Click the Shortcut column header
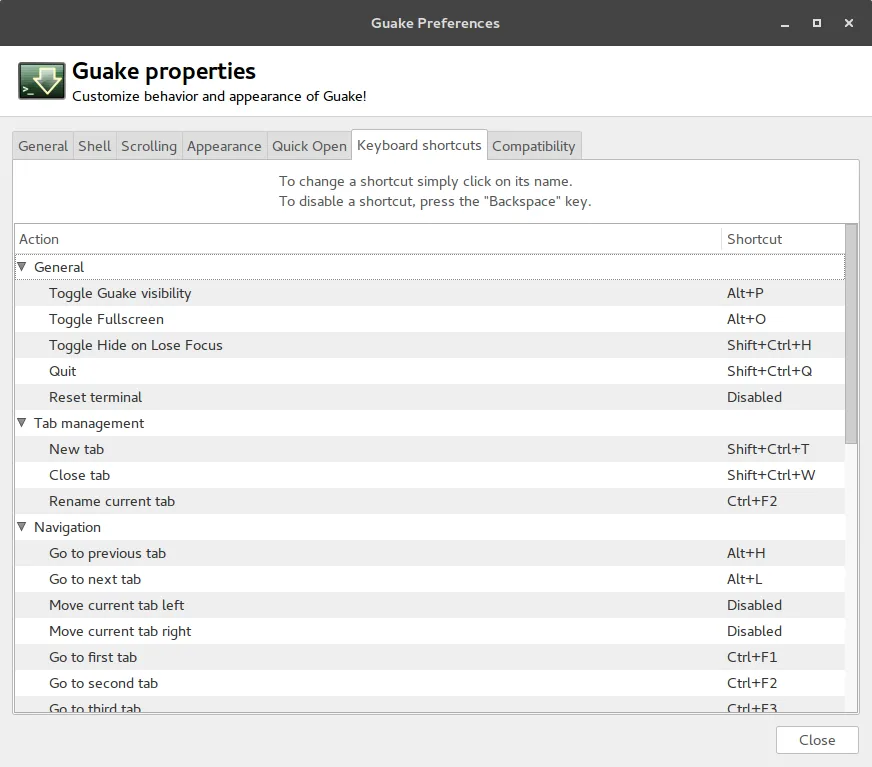This screenshot has height=767, width=872. [x=783, y=239]
